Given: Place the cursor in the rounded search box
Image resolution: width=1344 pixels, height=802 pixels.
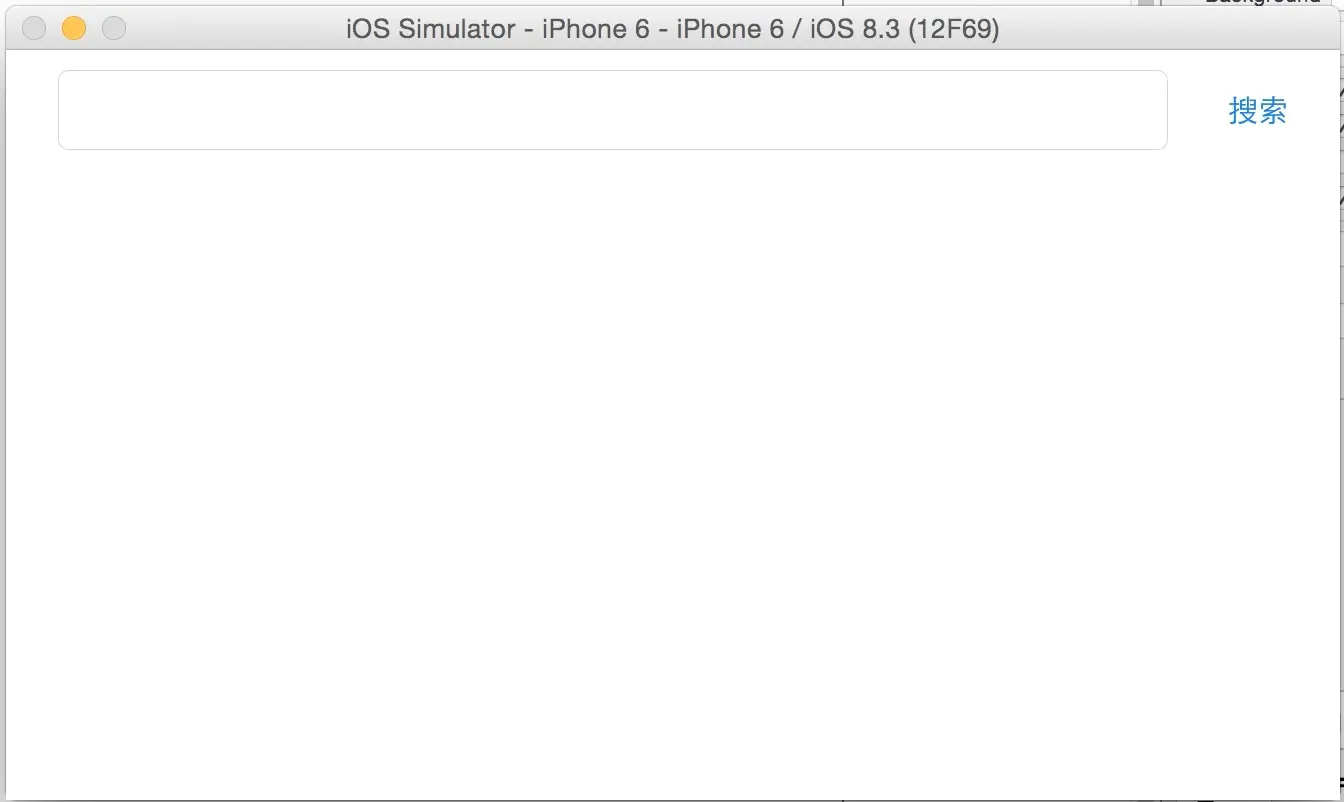Looking at the screenshot, I should 612,110.
